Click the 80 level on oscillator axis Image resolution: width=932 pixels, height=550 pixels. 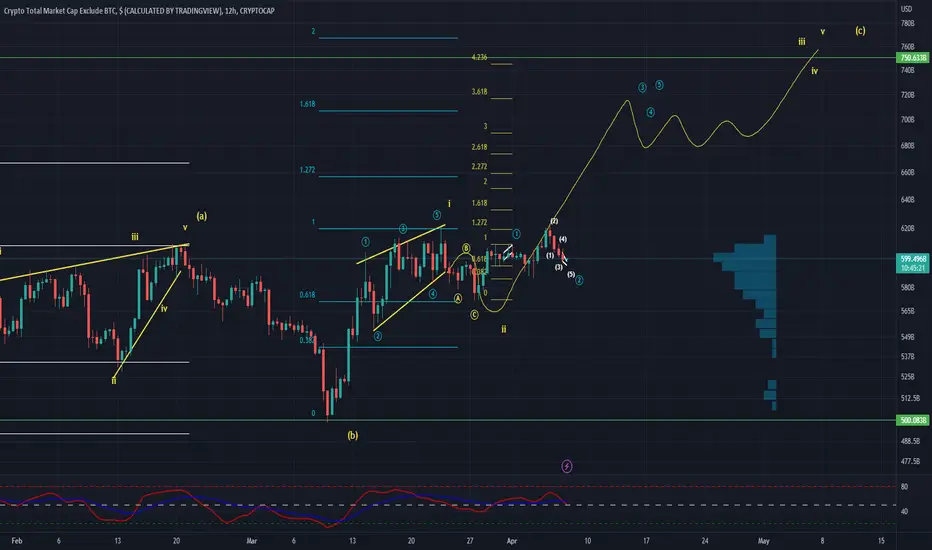point(904,486)
